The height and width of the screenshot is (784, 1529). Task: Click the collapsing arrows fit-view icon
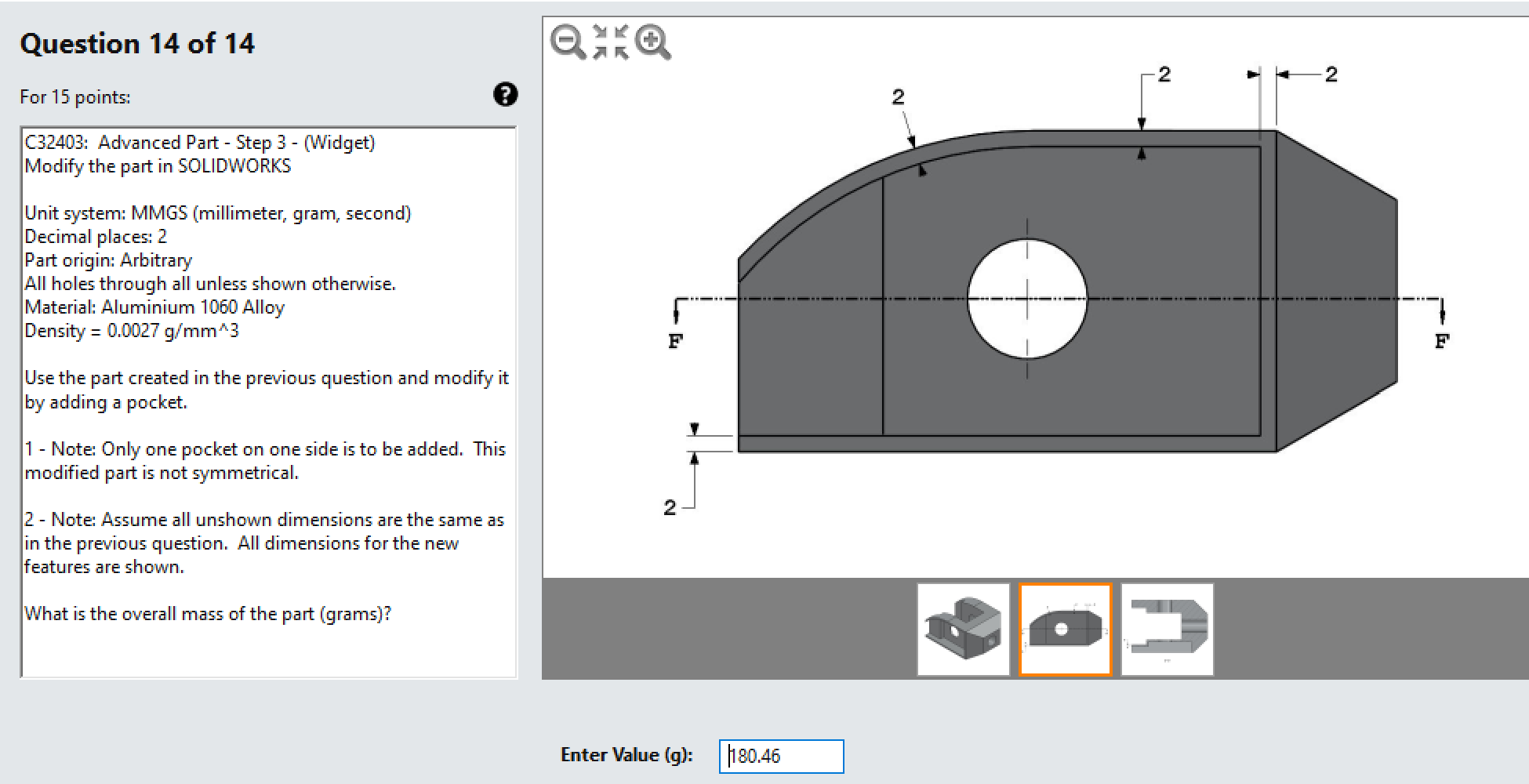(x=608, y=41)
